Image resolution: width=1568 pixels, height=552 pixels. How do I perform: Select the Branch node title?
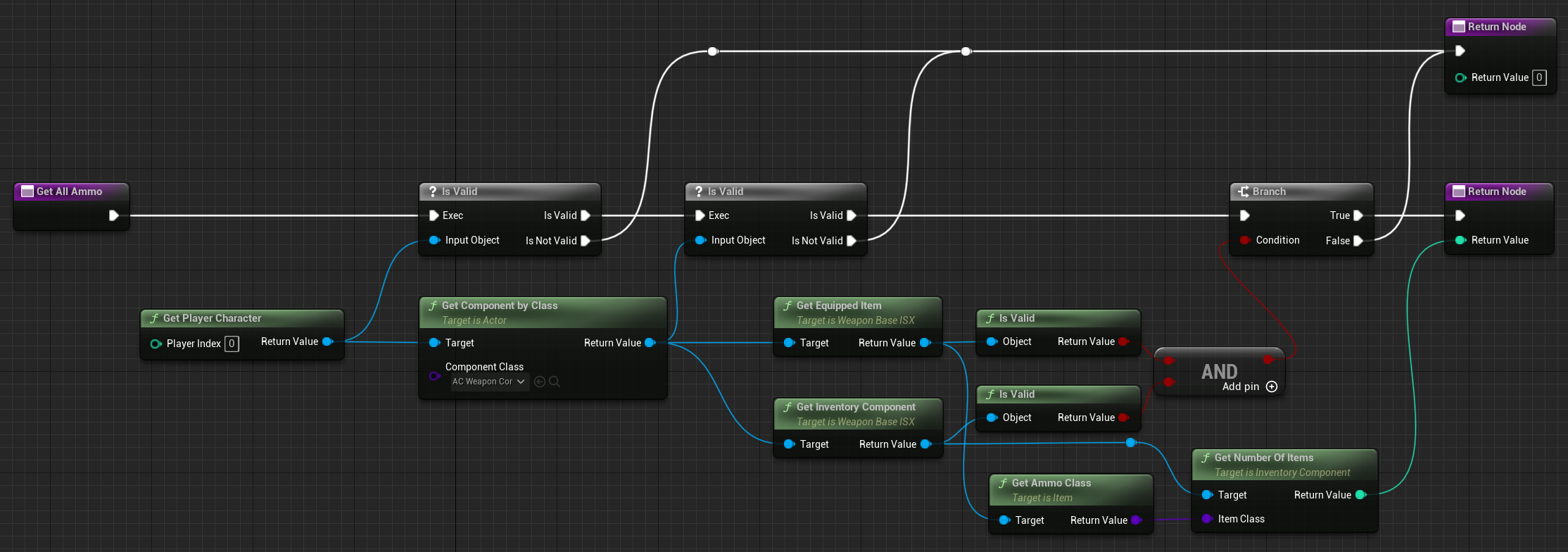1269,192
